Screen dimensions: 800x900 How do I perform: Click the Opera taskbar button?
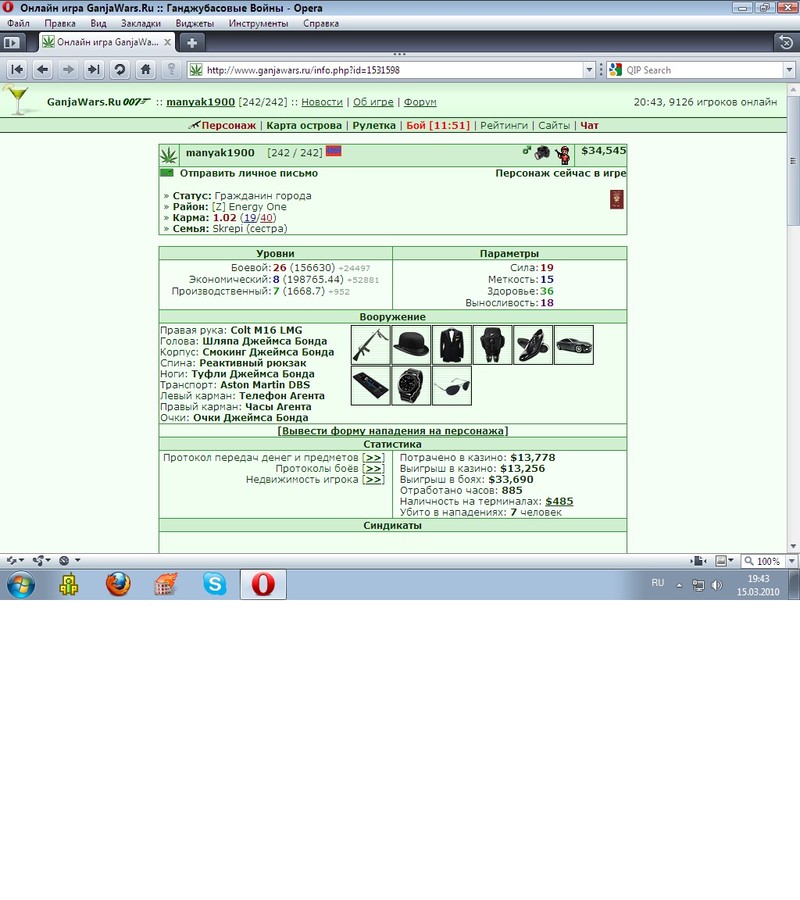(263, 584)
